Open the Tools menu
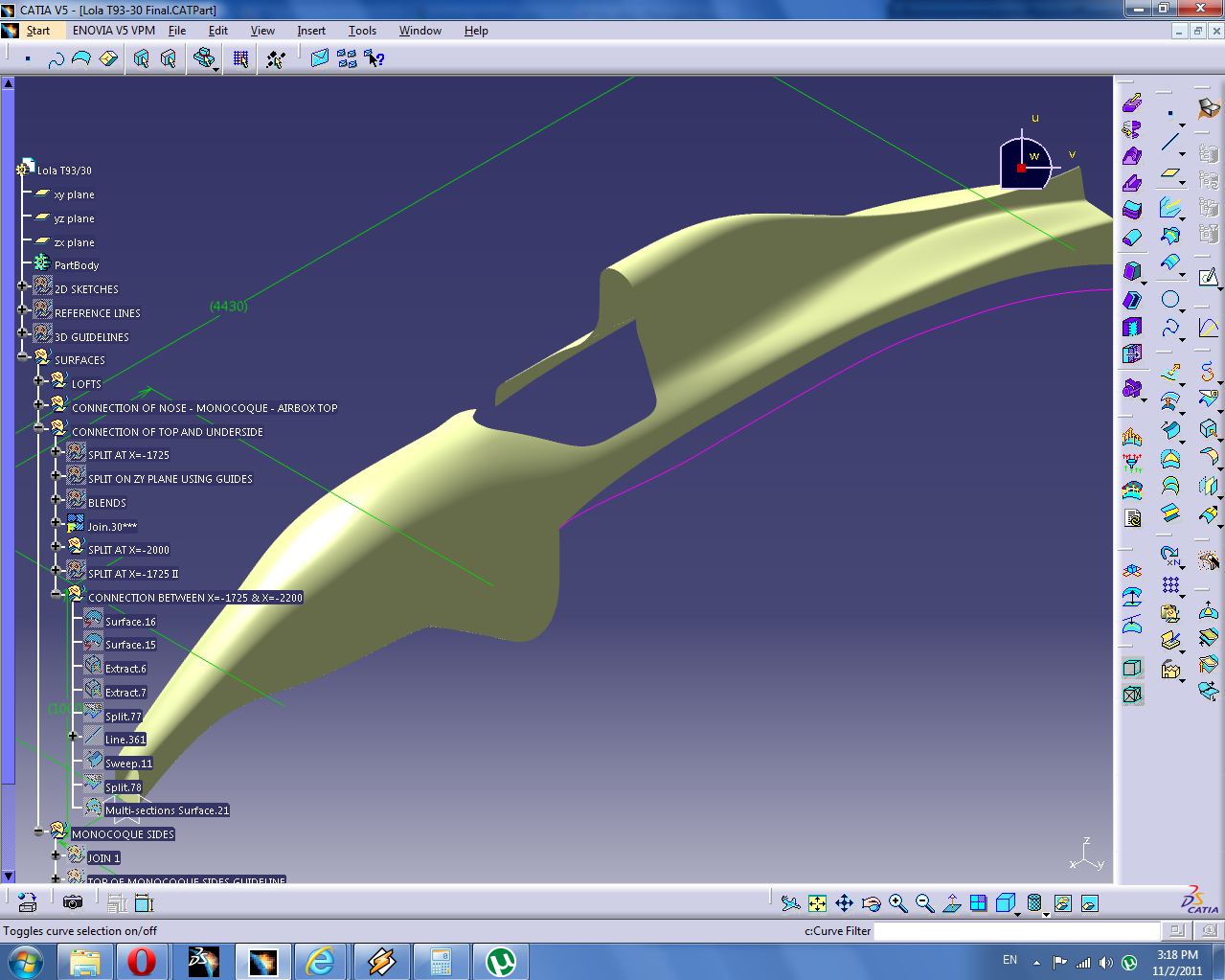Viewport: 1225px width, 980px height. point(362,31)
